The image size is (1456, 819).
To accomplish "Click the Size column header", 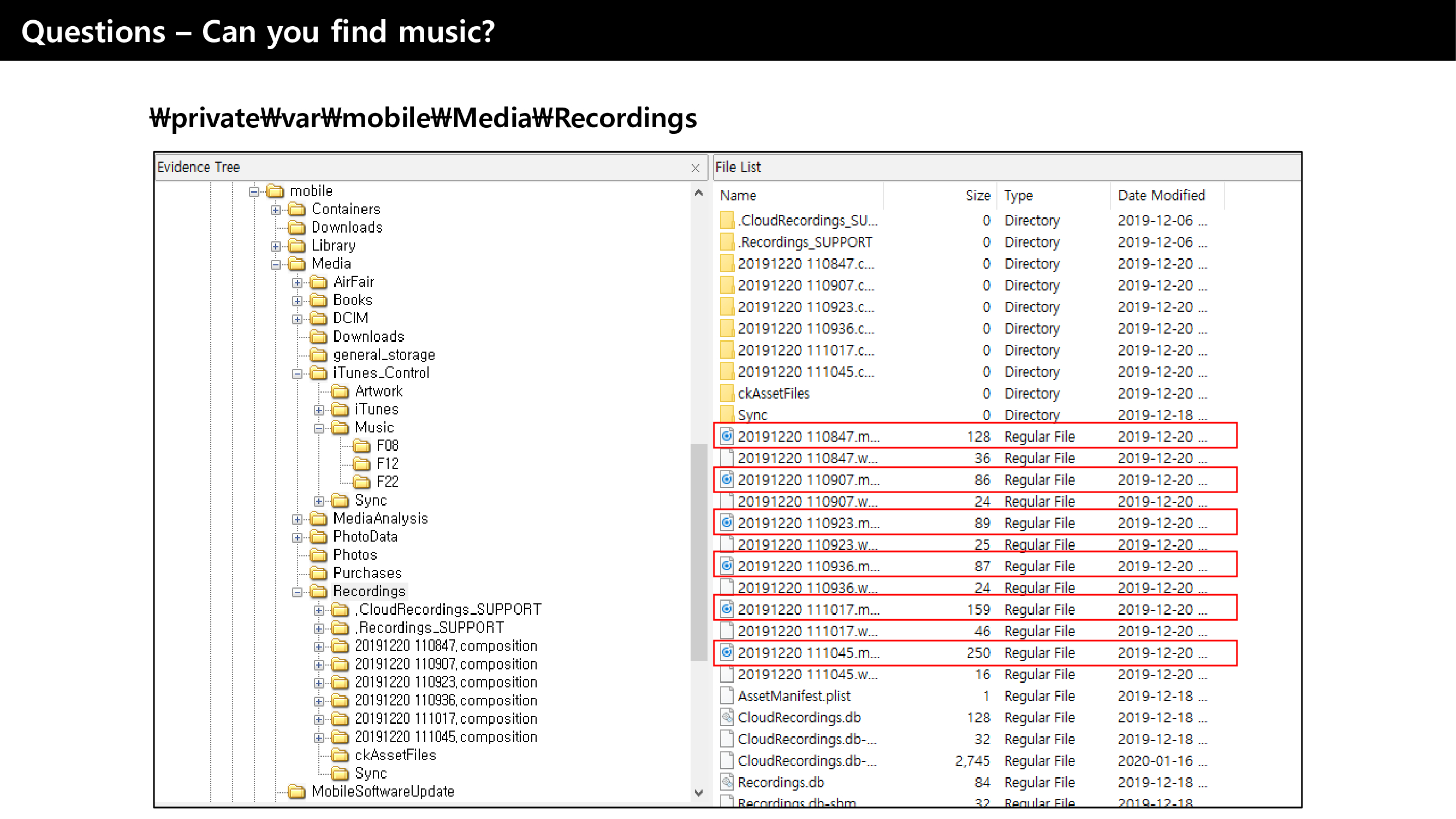I will [977, 195].
